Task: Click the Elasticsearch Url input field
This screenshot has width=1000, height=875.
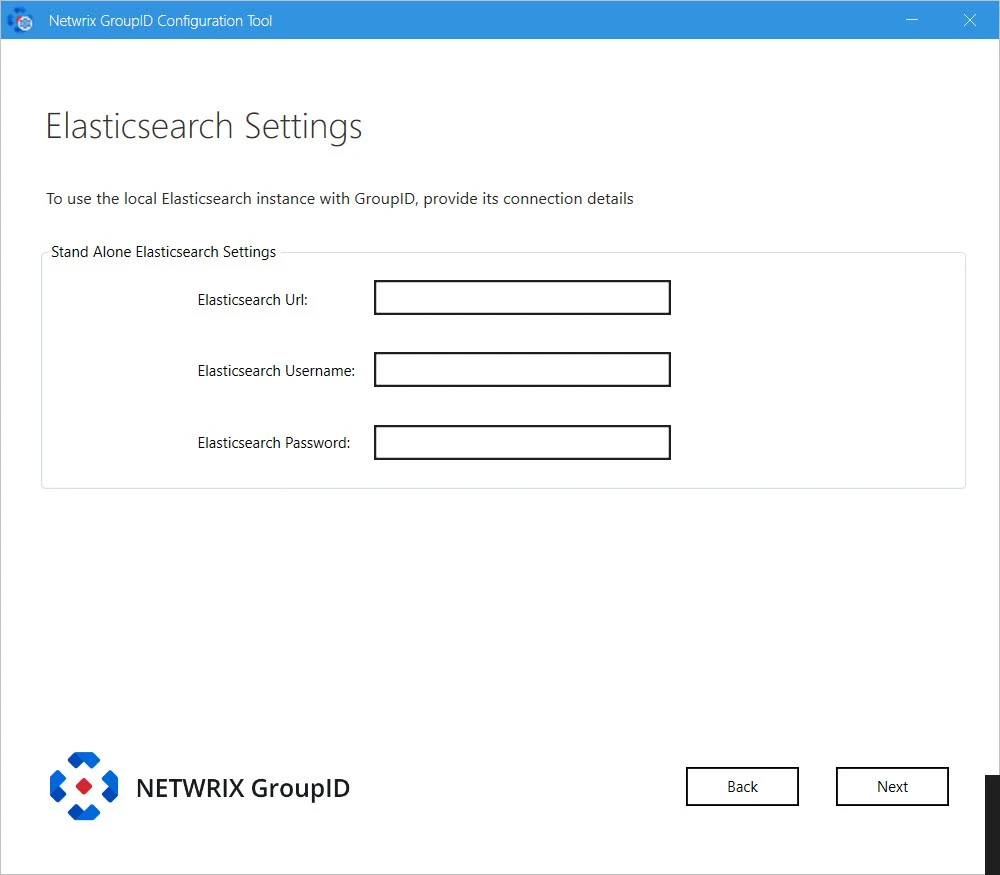Action: pos(522,297)
